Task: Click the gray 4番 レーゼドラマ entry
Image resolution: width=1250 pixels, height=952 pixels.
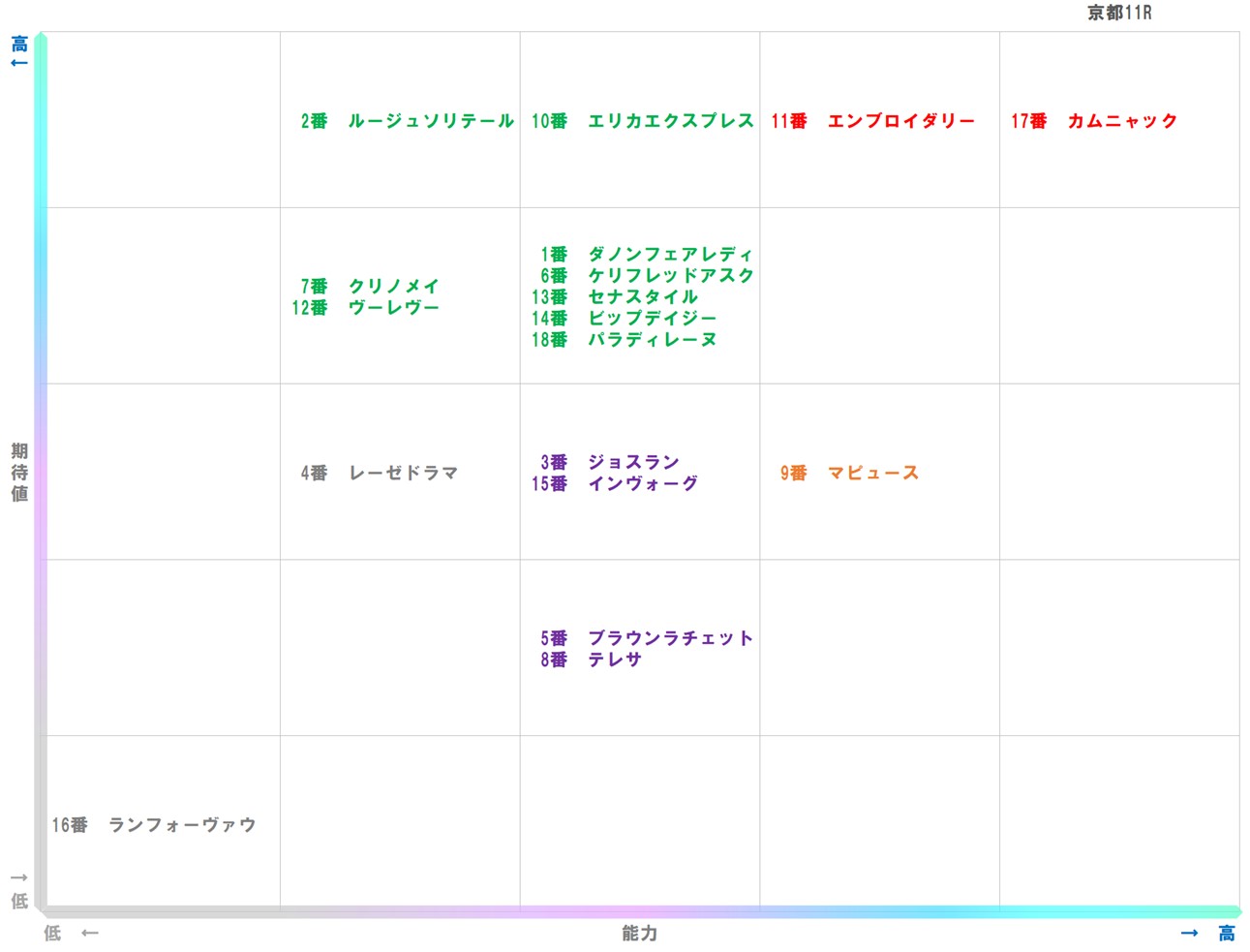Action: coord(379,473)
